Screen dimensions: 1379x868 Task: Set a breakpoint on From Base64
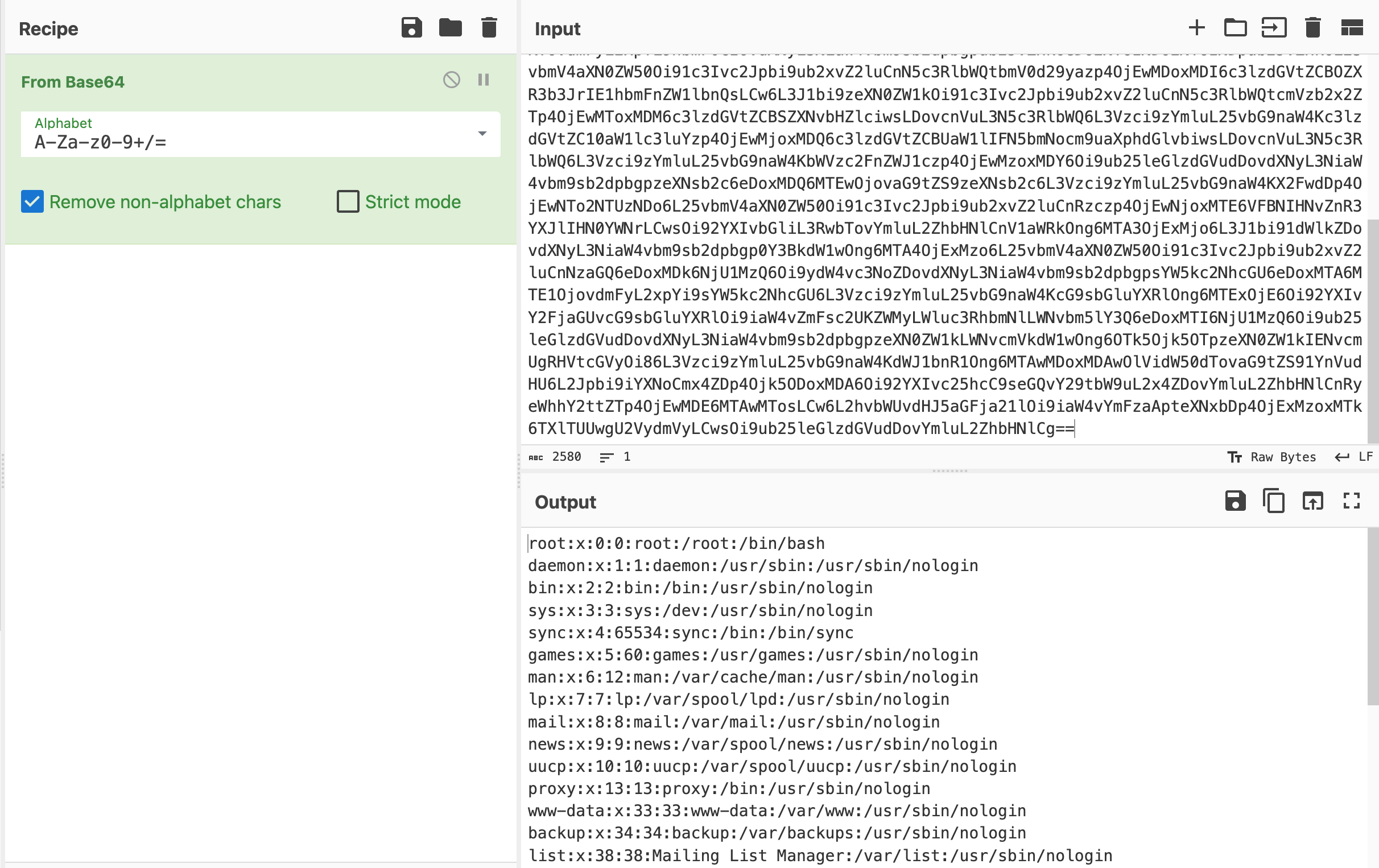click(x=484, y=80)
